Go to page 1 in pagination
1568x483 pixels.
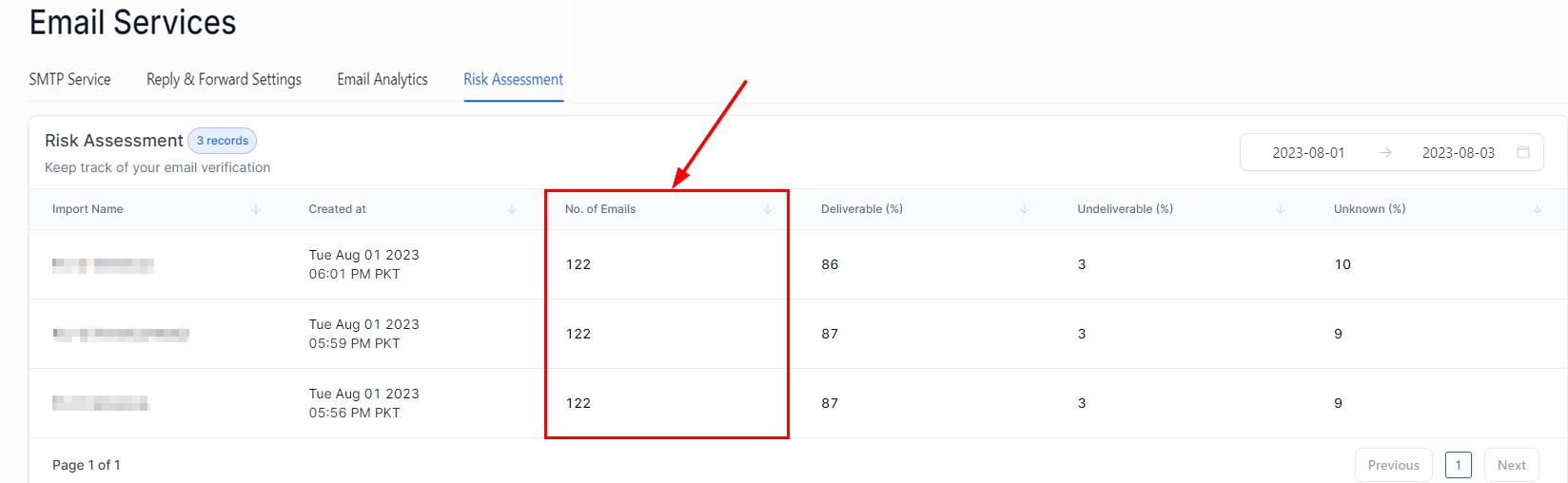point(1458,465)
